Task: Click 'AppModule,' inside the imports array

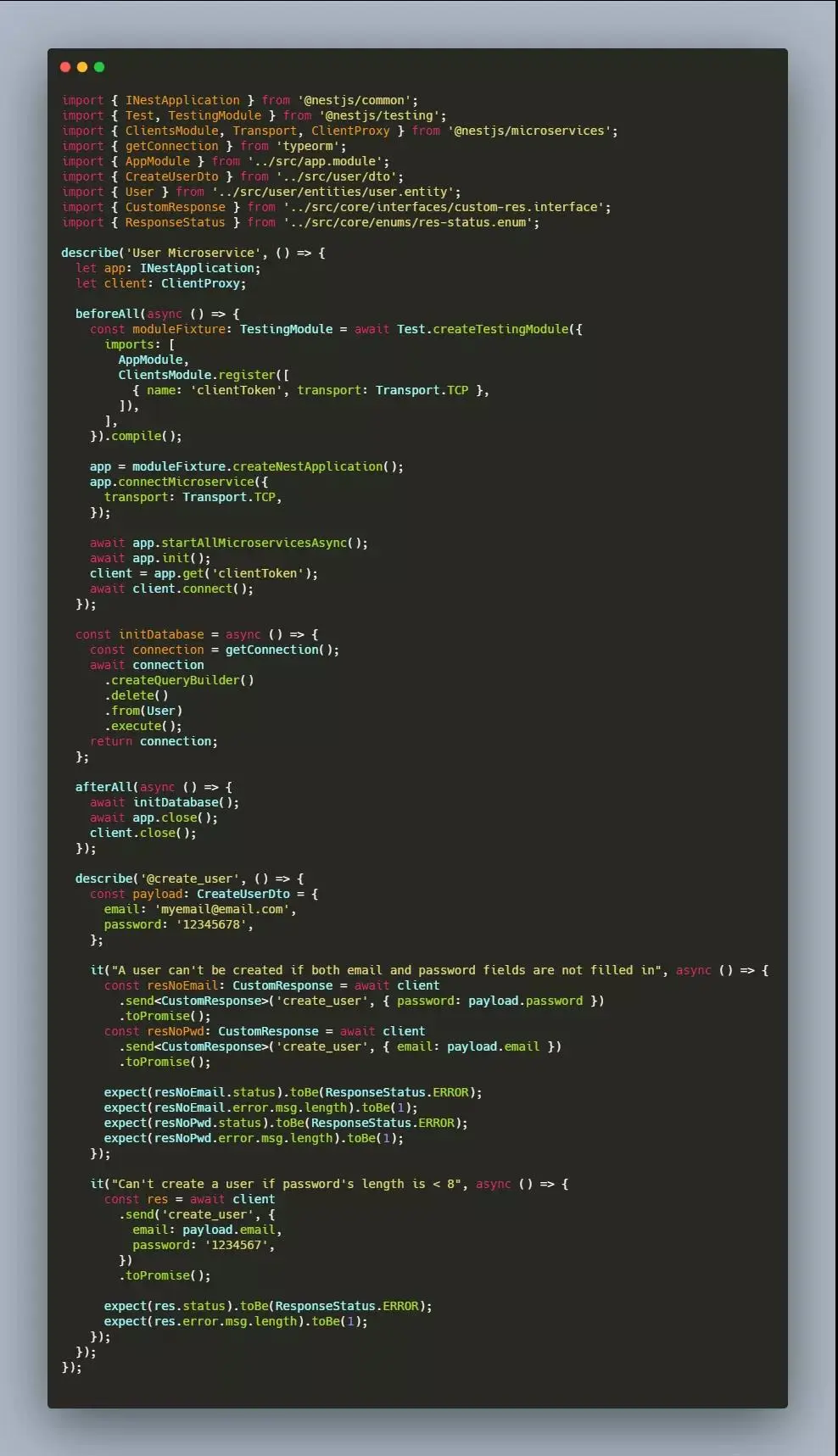Action: point(154,360)
